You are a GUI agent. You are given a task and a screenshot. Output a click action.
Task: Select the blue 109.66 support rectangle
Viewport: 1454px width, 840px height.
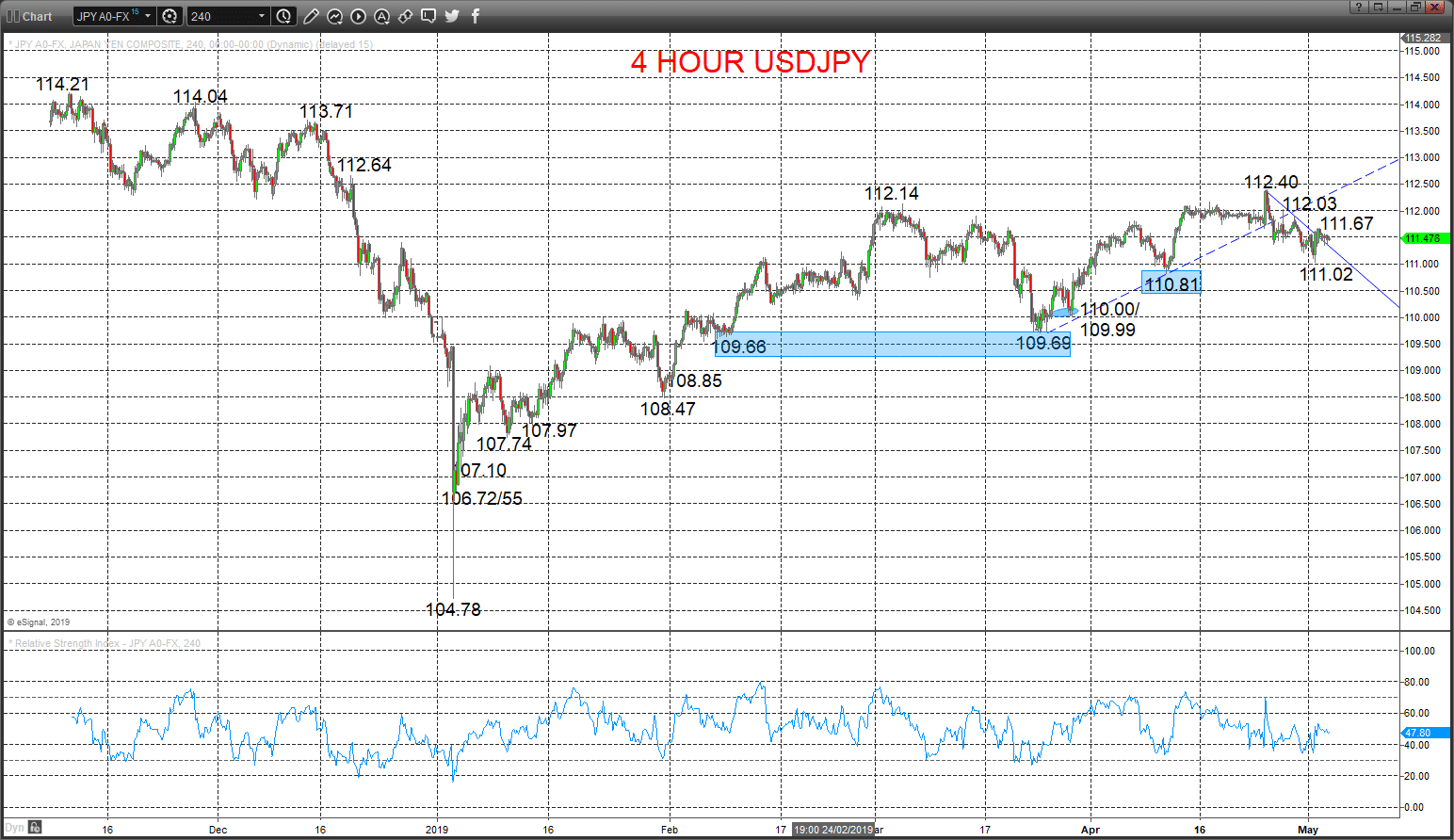[x=892, y=344]
